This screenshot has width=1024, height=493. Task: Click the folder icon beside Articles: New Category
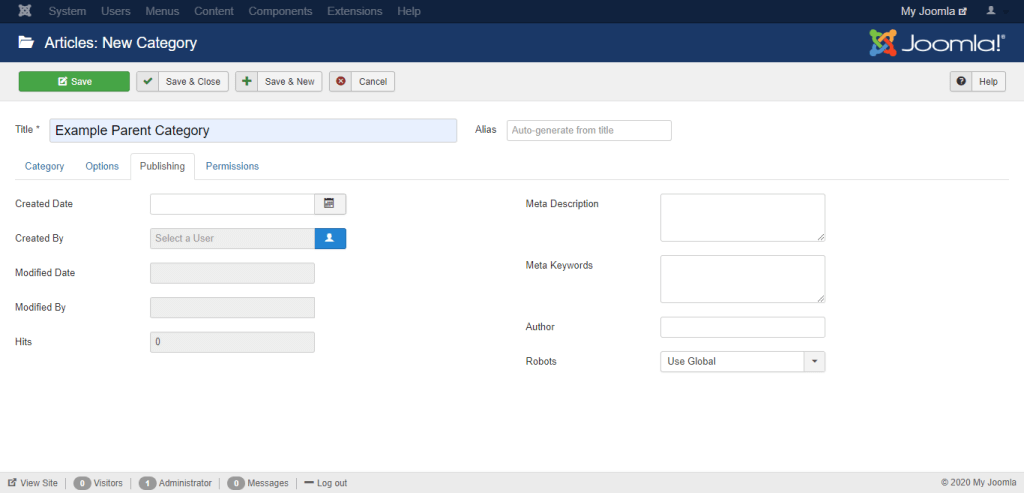pyautogui.click(x=26, y=43)
